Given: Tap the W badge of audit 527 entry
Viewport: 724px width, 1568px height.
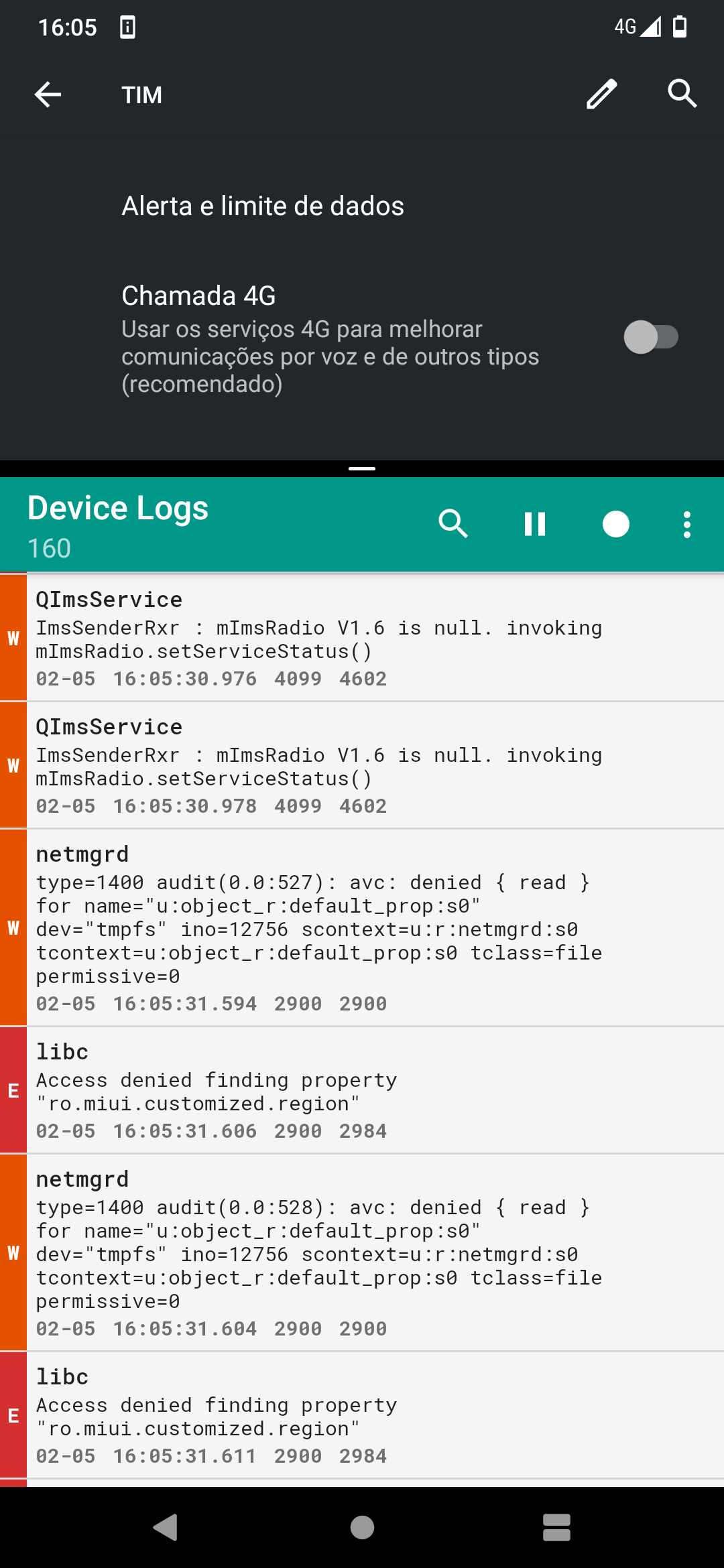Looking at the screenshot, I should point(13,927).
